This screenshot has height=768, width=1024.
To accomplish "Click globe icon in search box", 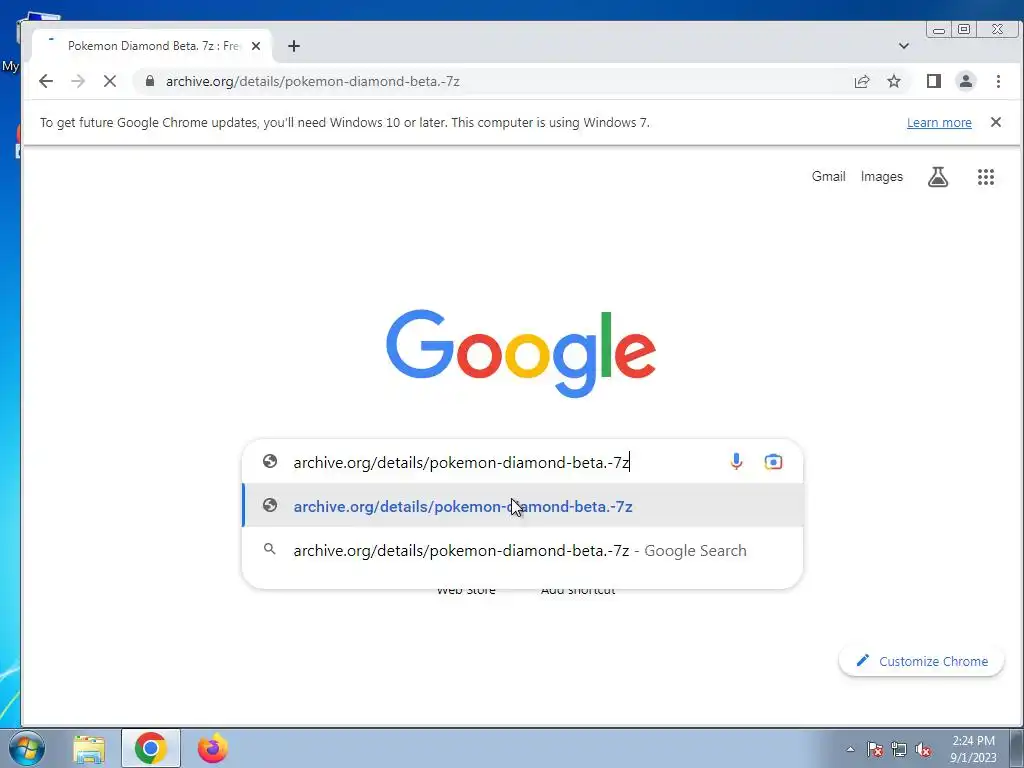I will click(270, 461).
